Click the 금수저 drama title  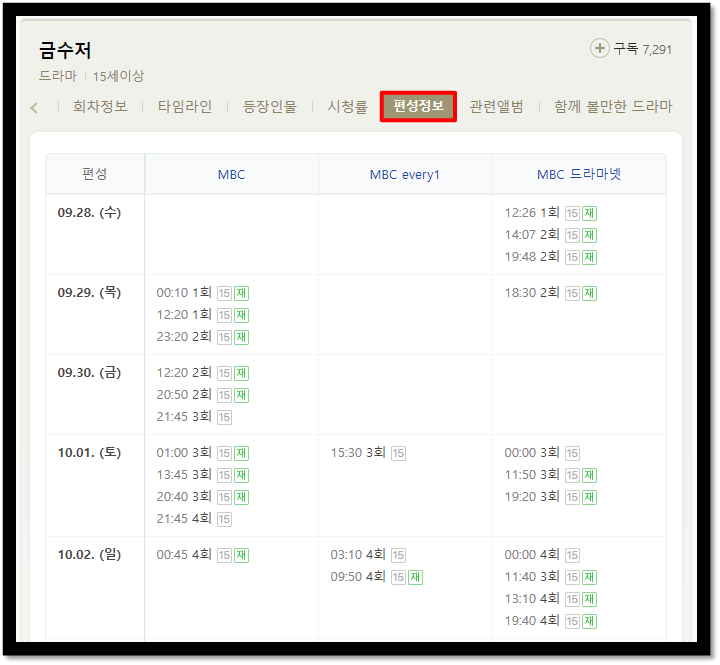[65, 50]
